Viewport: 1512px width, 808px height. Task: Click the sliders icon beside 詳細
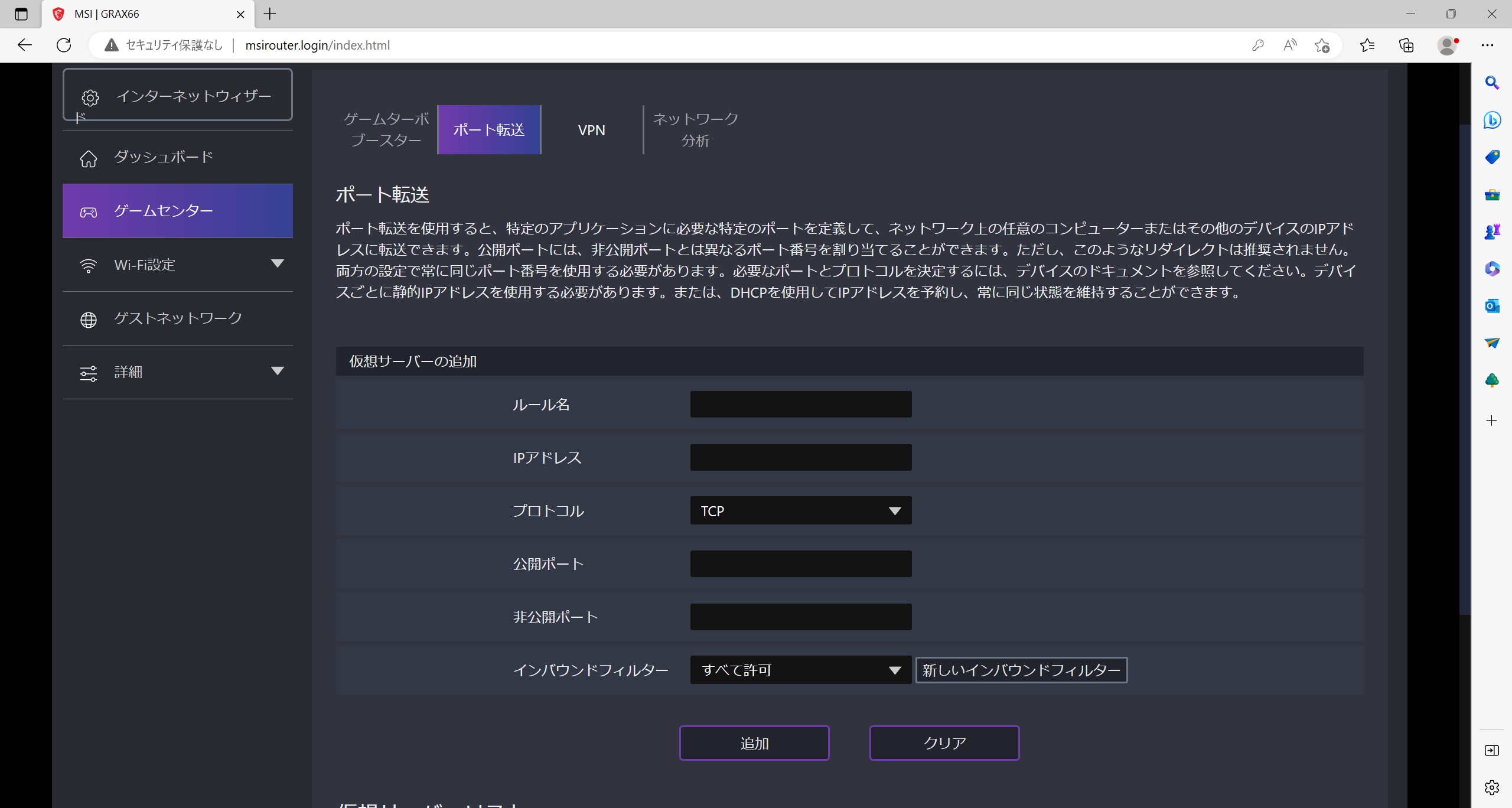(89, 373)
